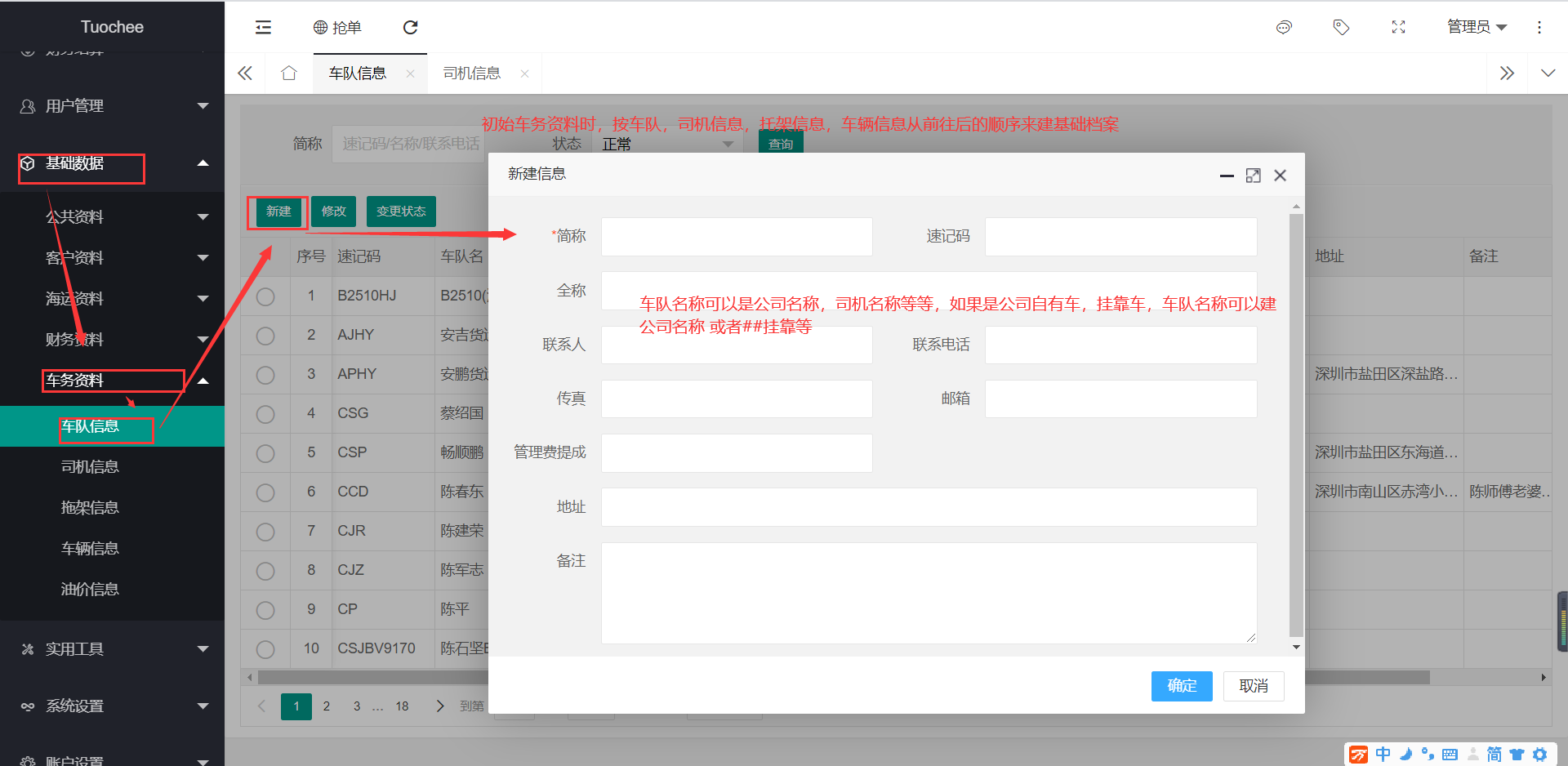Screen dimensions: 1568x766
Task: Minimize the 新建信息 dialog
Action: 1227,176
